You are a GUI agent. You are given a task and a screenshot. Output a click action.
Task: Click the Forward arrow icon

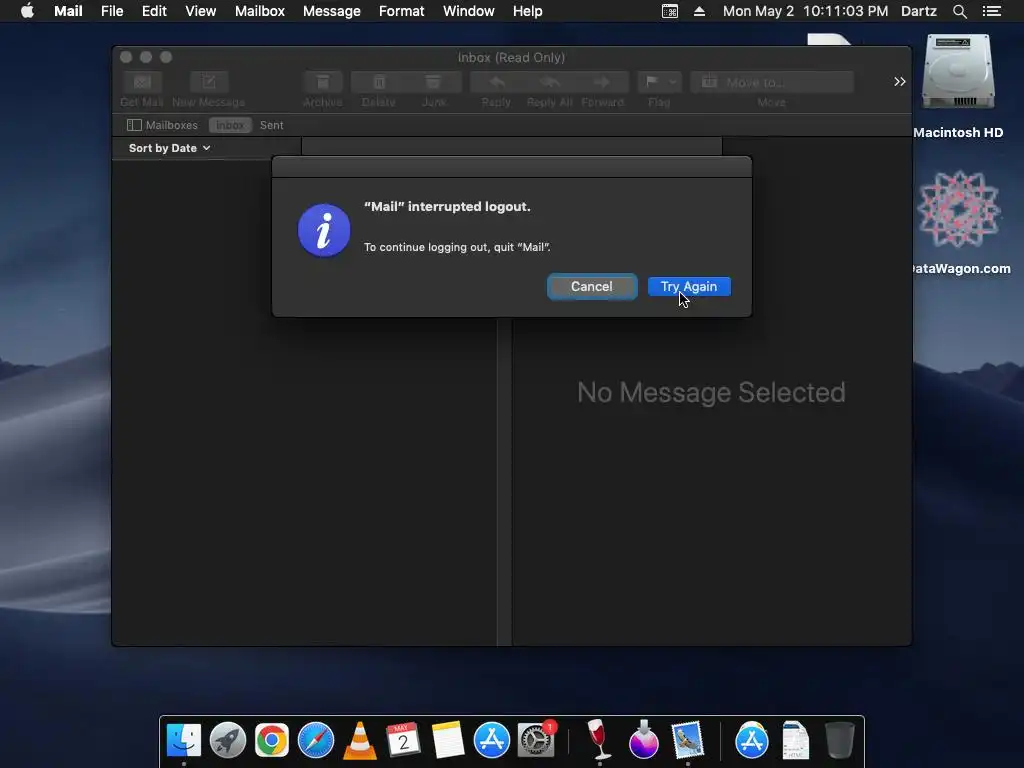[602, 82]
